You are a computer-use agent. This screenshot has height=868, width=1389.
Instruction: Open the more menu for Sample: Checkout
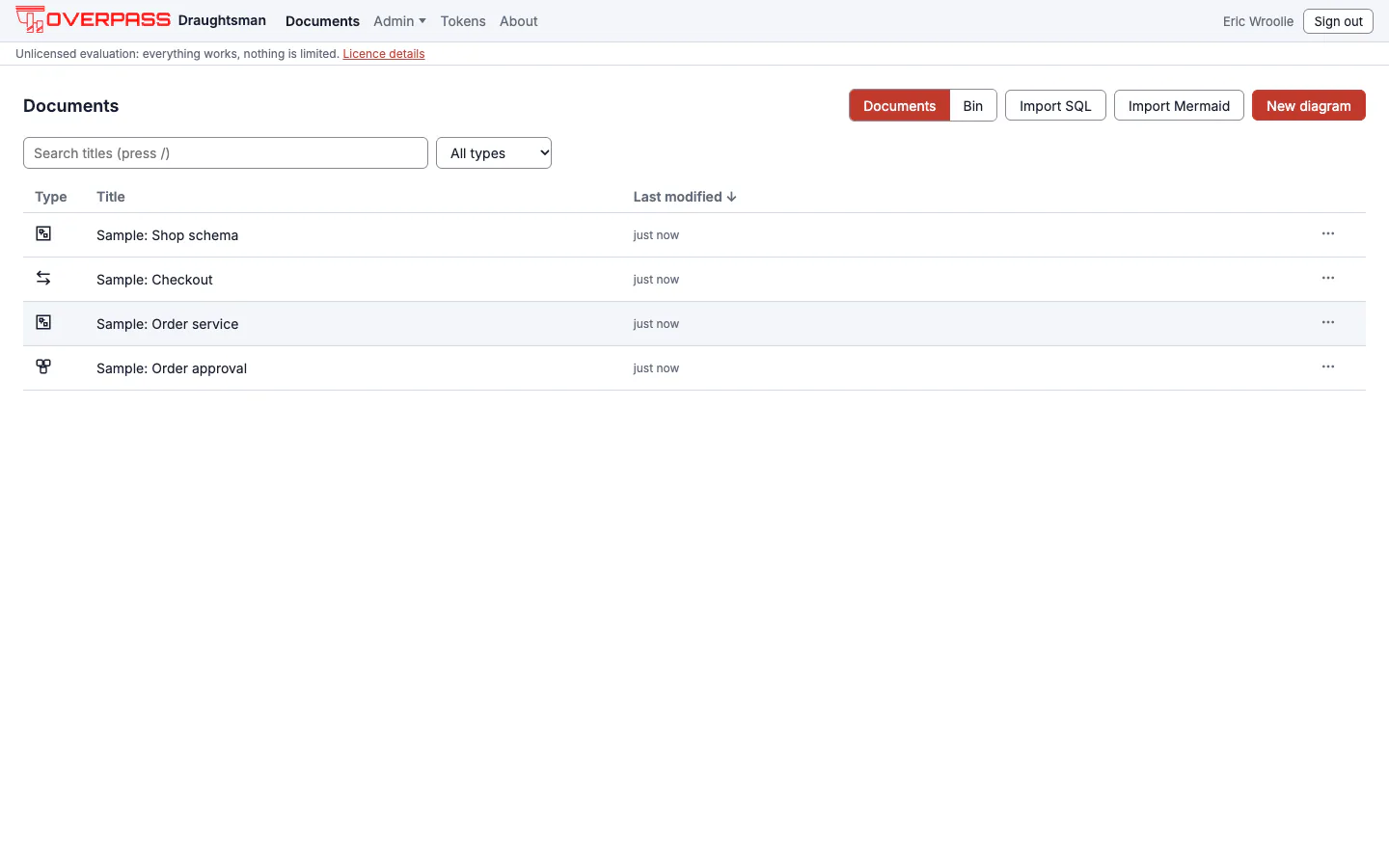[x=1328, y=278]
